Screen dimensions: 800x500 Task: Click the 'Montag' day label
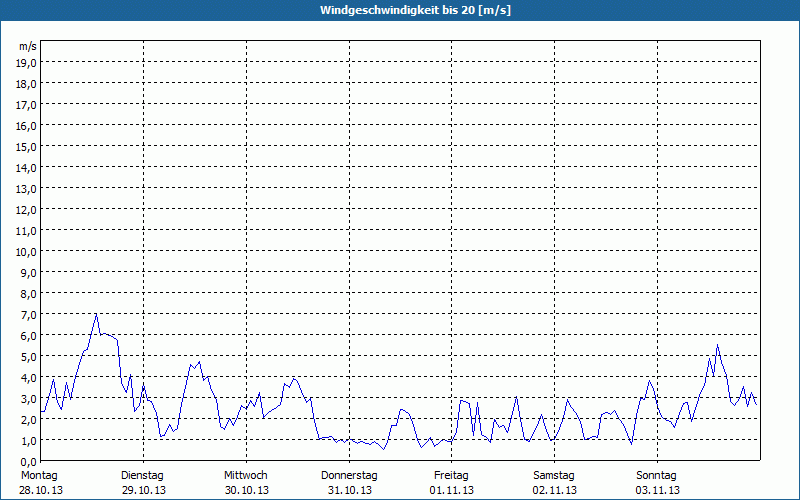coord(39,476)
